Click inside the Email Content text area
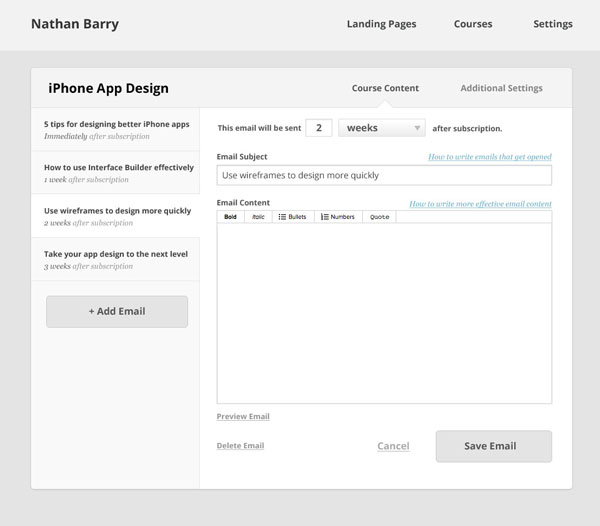The image size is (600, 526). 383,312
